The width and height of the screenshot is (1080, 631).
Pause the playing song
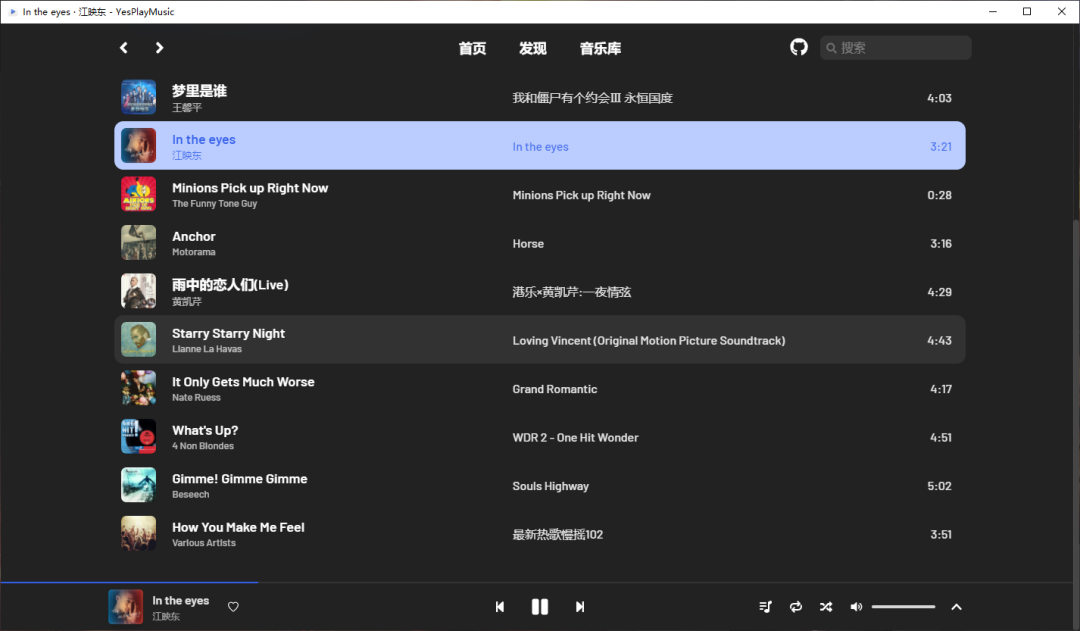coord(540,607)
